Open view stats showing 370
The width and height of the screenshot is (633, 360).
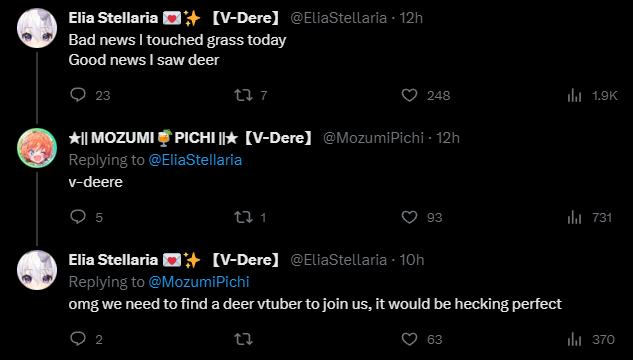tap(574, 339)
